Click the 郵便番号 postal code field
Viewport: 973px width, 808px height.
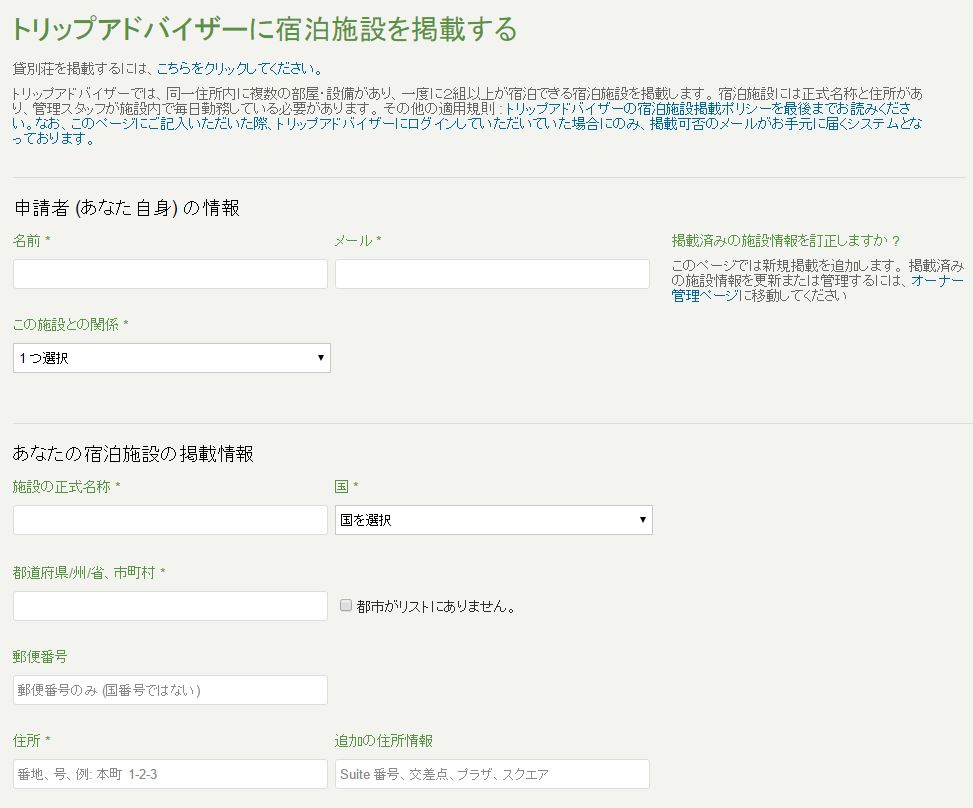pyautogui.click(x=170, y=690)
